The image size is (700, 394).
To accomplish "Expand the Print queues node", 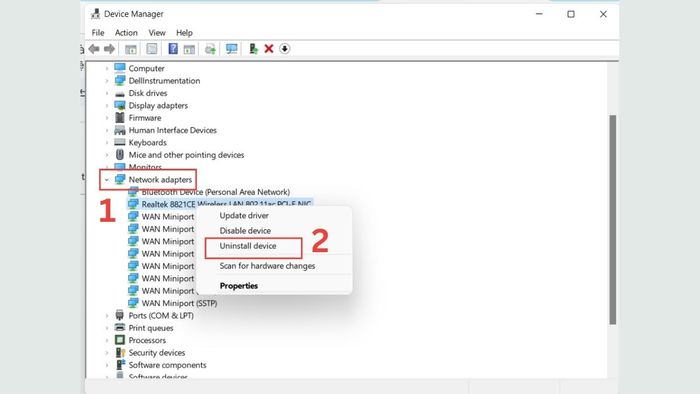I will pos(107,328).
